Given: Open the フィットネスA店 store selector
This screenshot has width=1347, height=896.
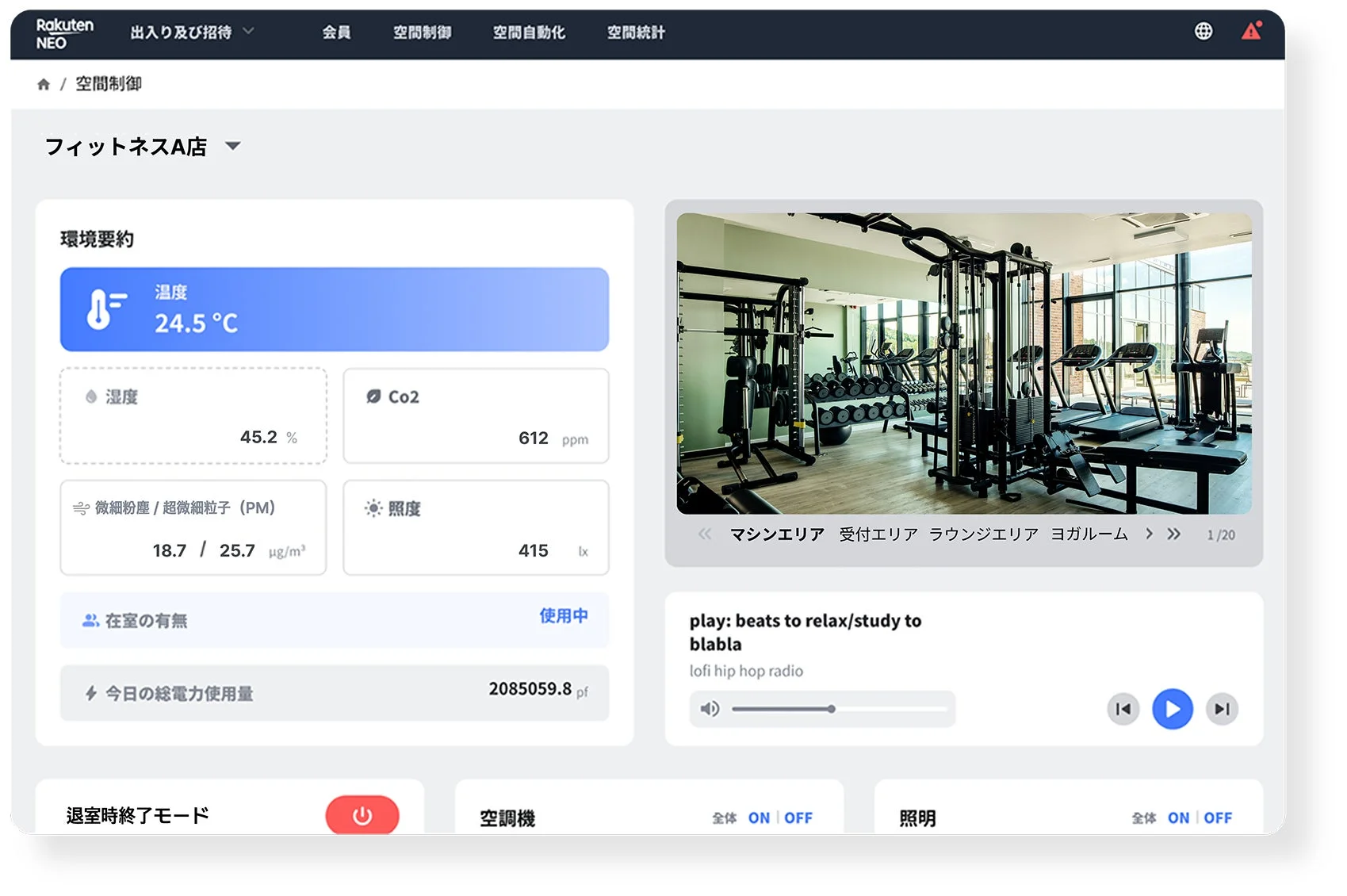Looking at the screenshot, I should pyautogui.click(x=143, y=147).
